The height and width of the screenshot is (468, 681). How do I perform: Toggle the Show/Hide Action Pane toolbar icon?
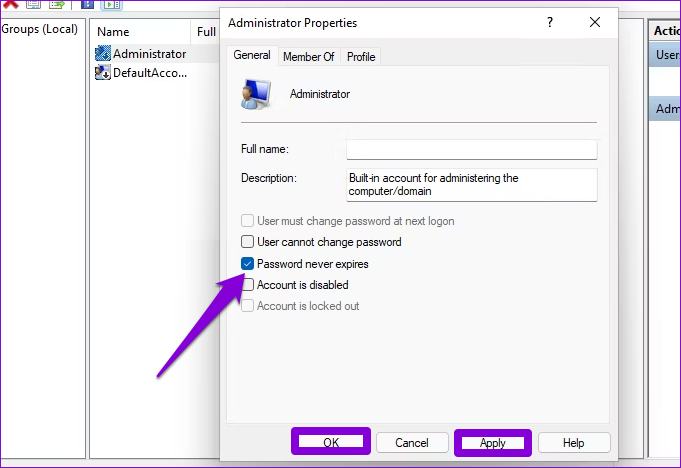coord(112,5)
